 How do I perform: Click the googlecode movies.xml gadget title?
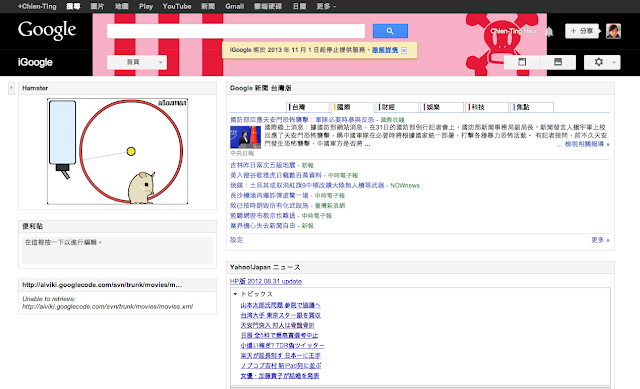pos(102,285)
